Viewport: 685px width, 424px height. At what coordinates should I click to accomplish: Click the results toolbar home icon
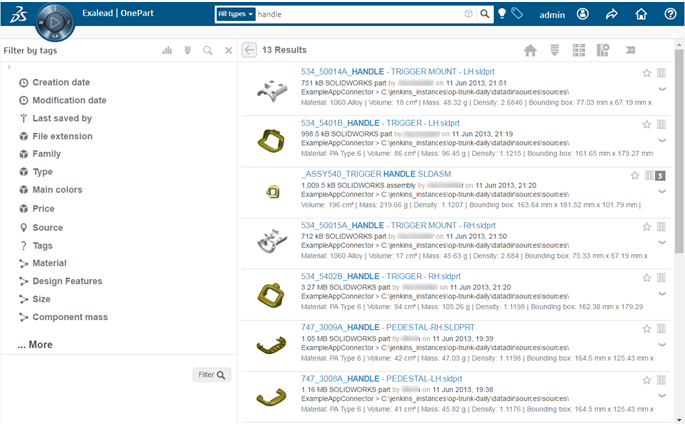pos(530,50)
